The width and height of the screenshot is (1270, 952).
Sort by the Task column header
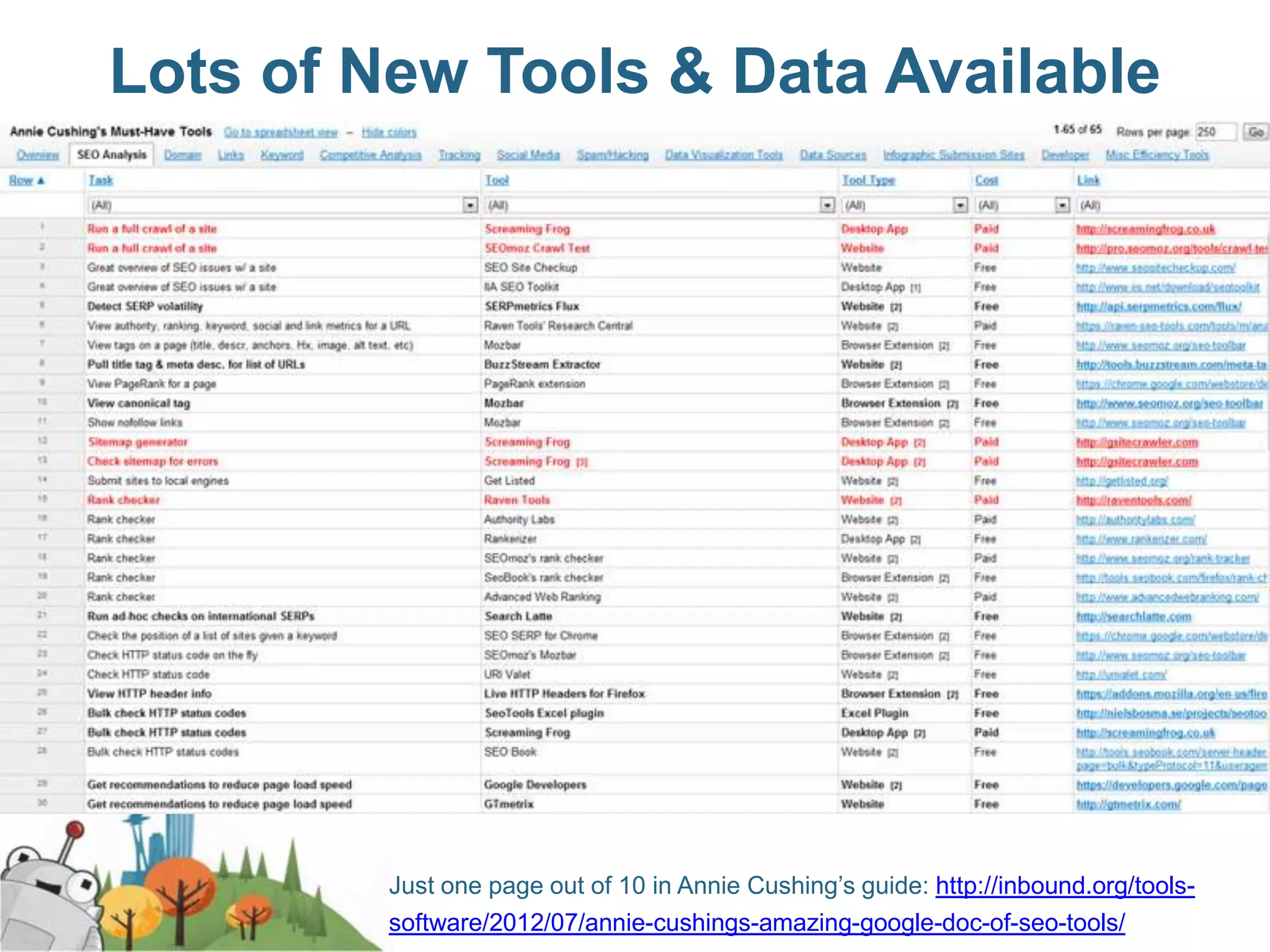[100, 180]
